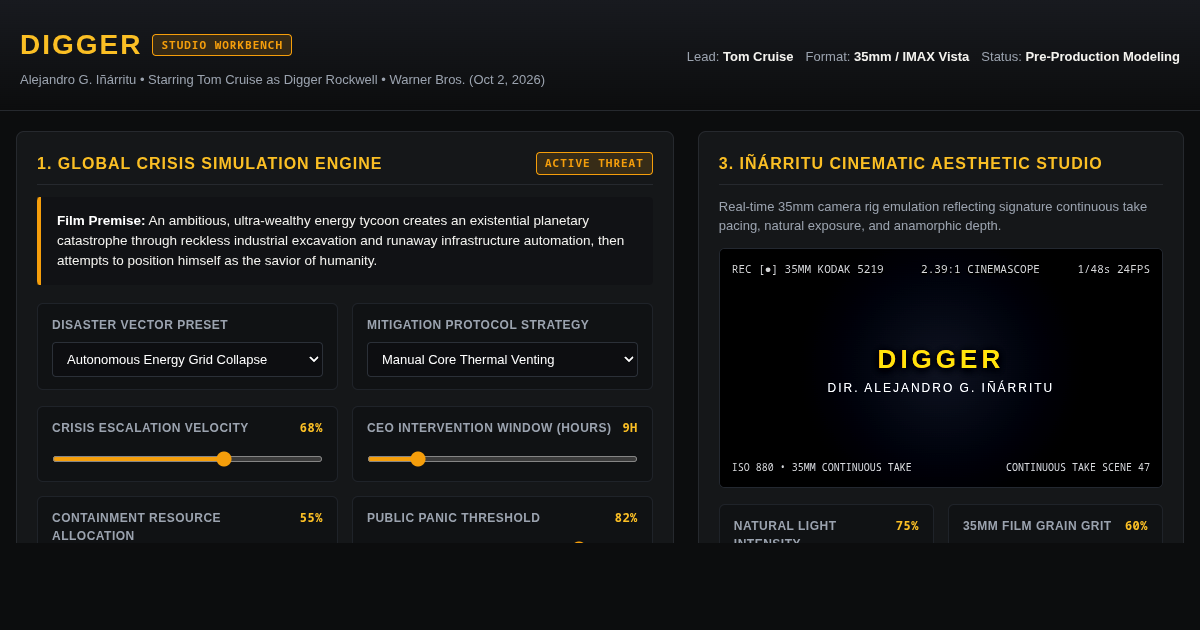Click the Lead 'Tom Cruise' header text
Viewport: 1200px width, 630px height.
click(758, 57)
